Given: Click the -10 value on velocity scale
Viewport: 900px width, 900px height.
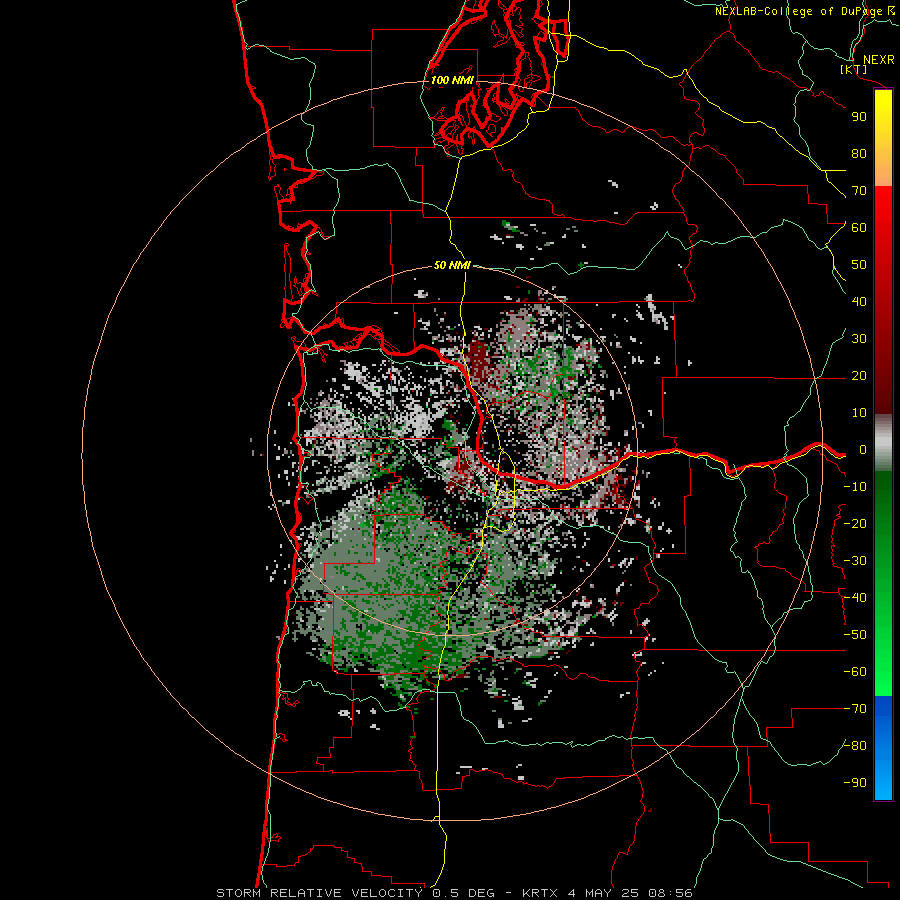Looking at the screenshot, I should [855, 487].
